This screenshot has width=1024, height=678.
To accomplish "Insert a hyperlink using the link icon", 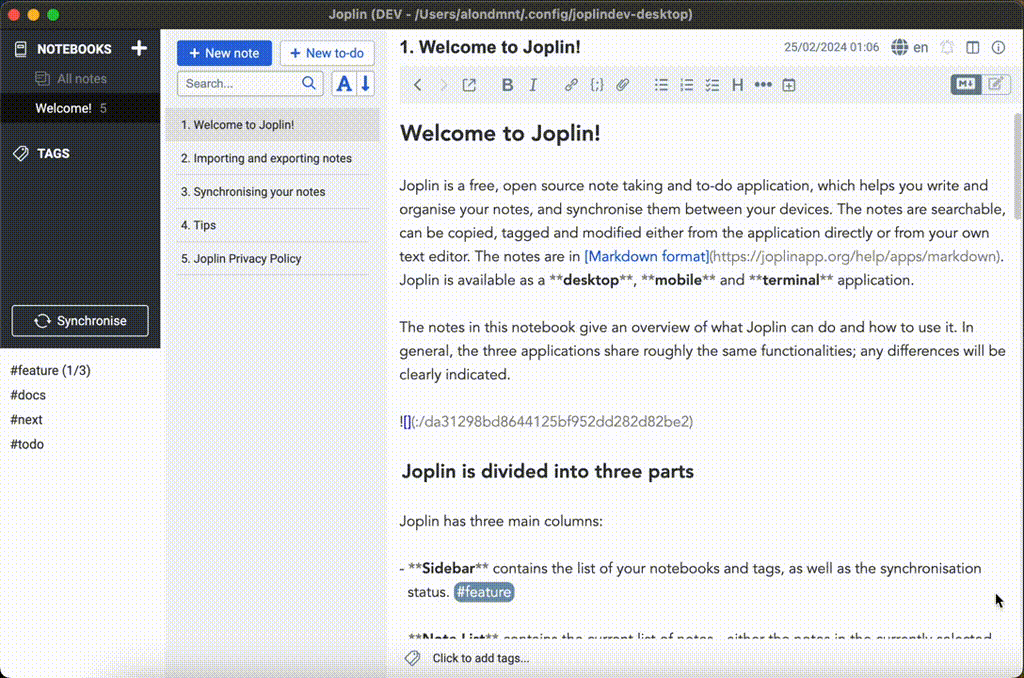I will pos(571,85).
